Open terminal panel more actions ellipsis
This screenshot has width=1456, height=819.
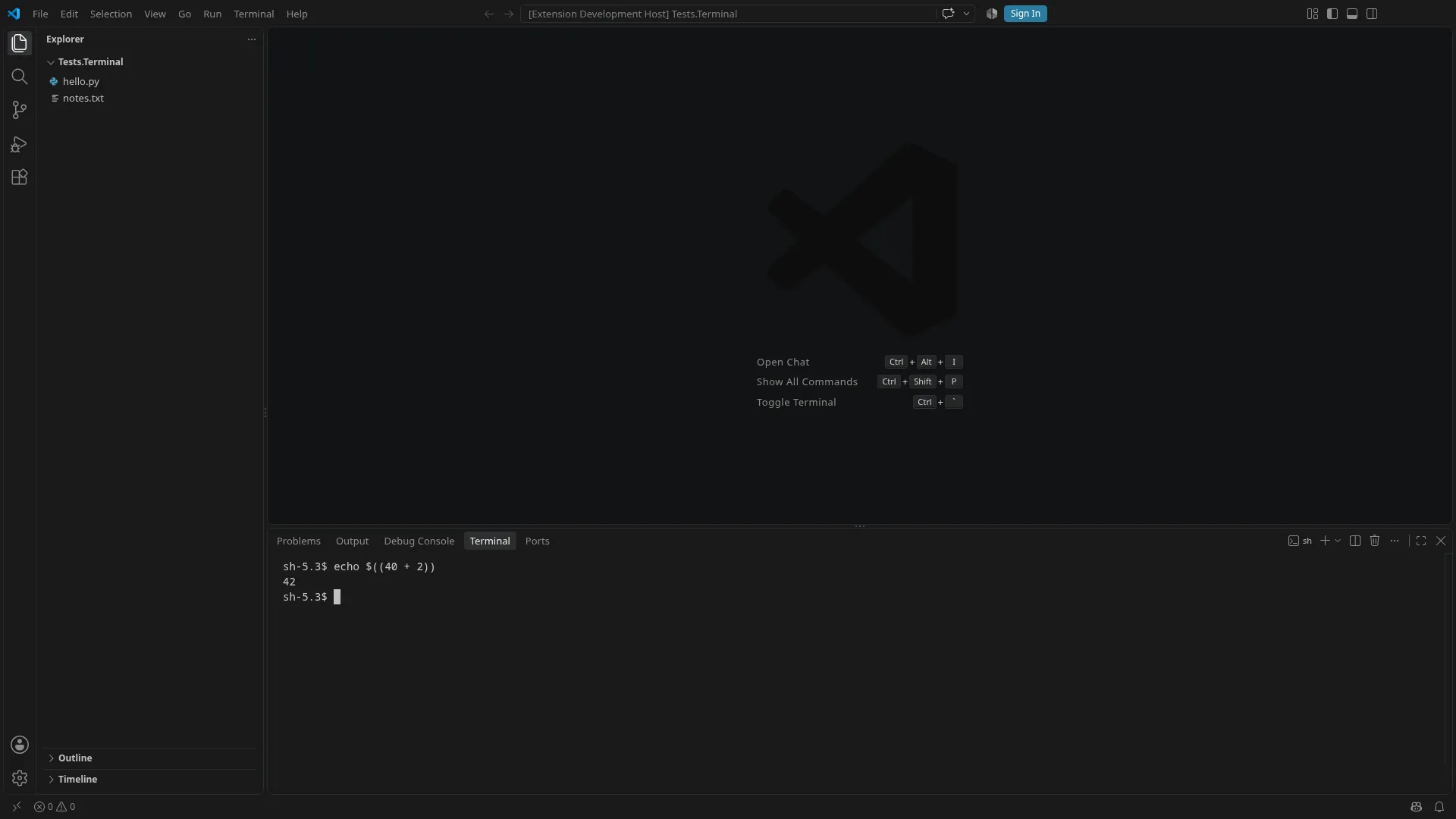[1395, 541]
